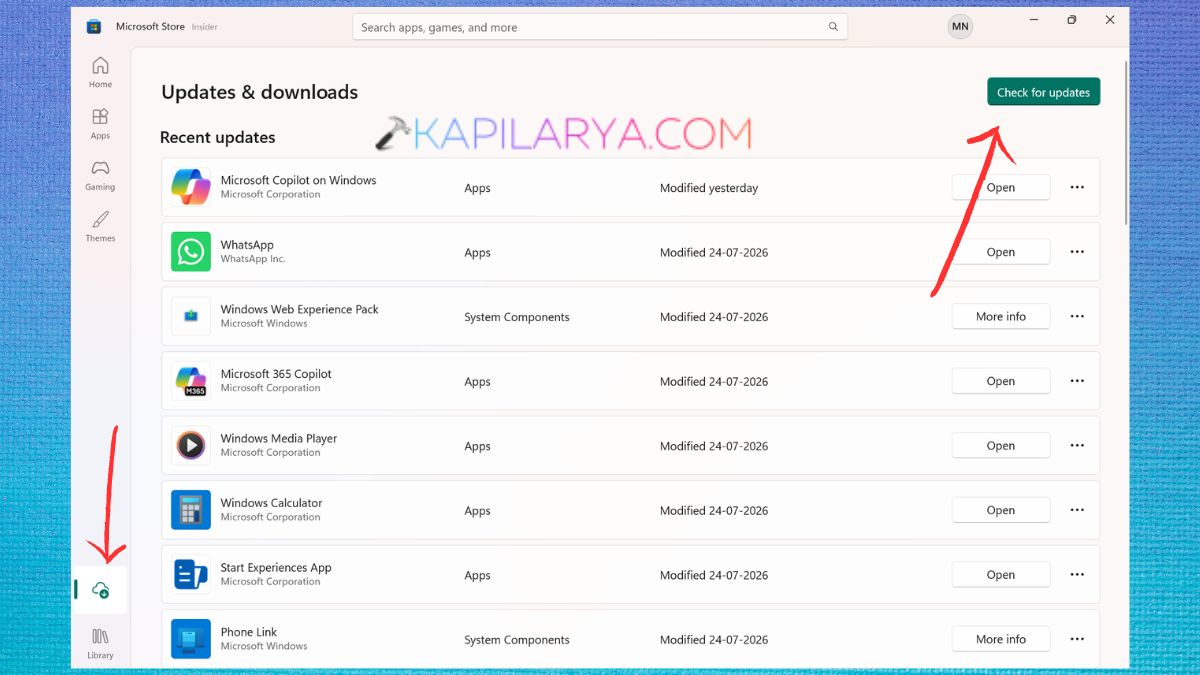Open the Gaming section

[100, 175]
